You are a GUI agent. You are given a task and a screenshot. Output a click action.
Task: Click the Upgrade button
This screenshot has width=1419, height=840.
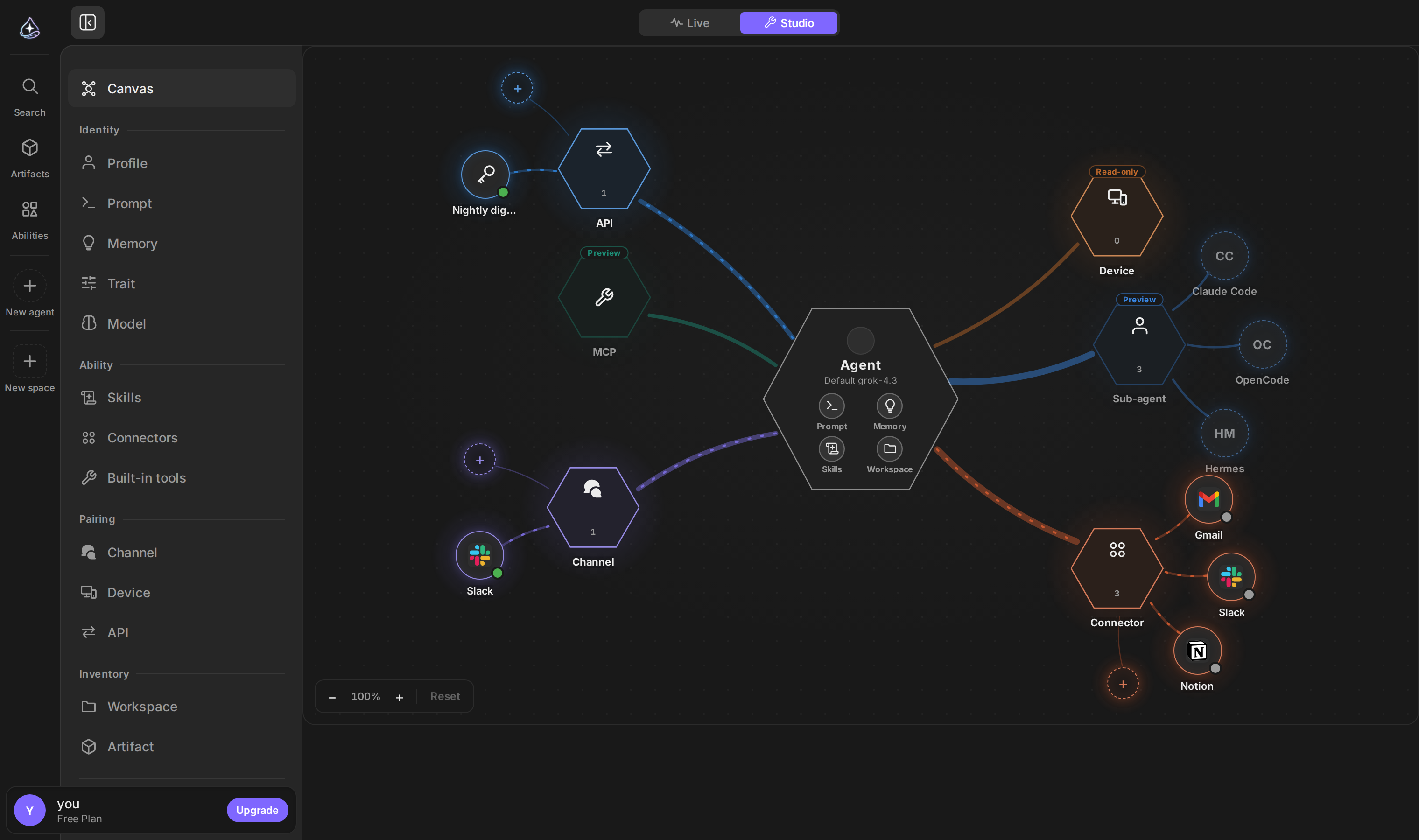click(257, 810)
